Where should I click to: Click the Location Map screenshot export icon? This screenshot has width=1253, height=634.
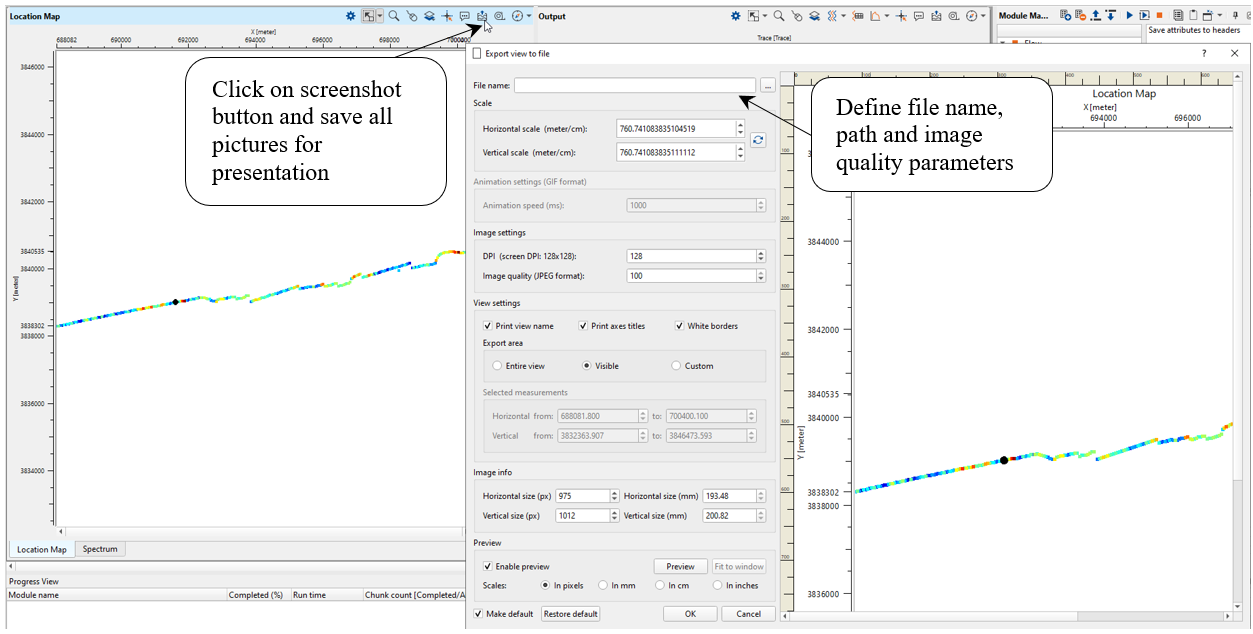coord(482,16)
